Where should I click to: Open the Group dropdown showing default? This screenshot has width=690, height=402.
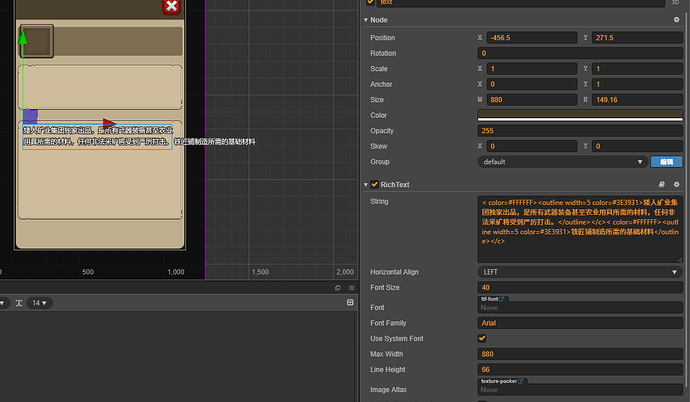click(562, 161)
